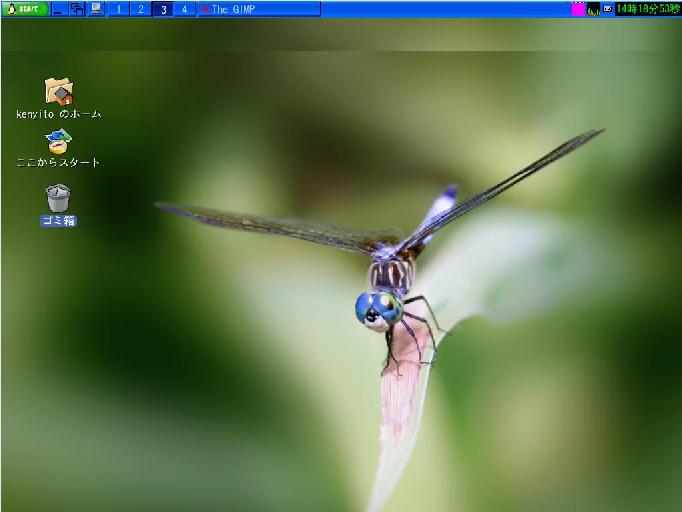Click the ここからスタート label text
Screen dimensions: 682x512
coord(59,162)
